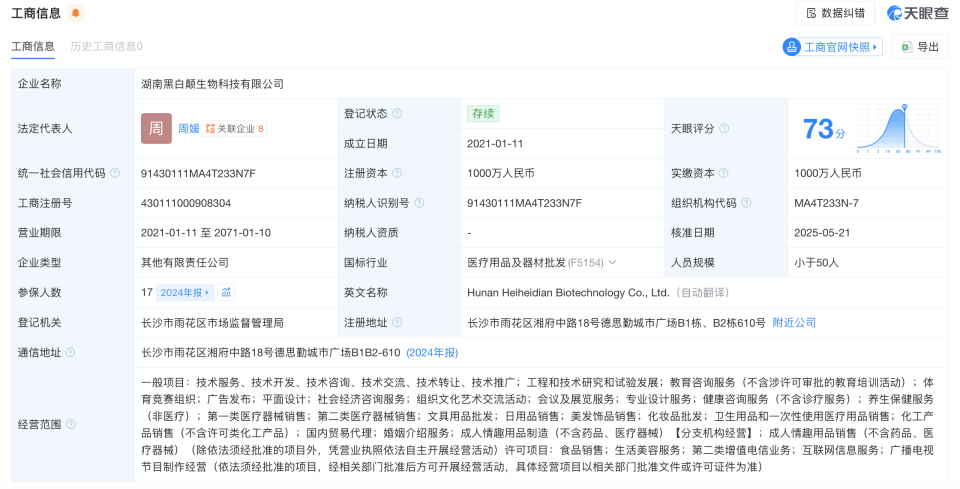Click the 组织机构代码 value MA4T233N-7
This screenshot has width=960, height=489.
click(x=827, y=203)
